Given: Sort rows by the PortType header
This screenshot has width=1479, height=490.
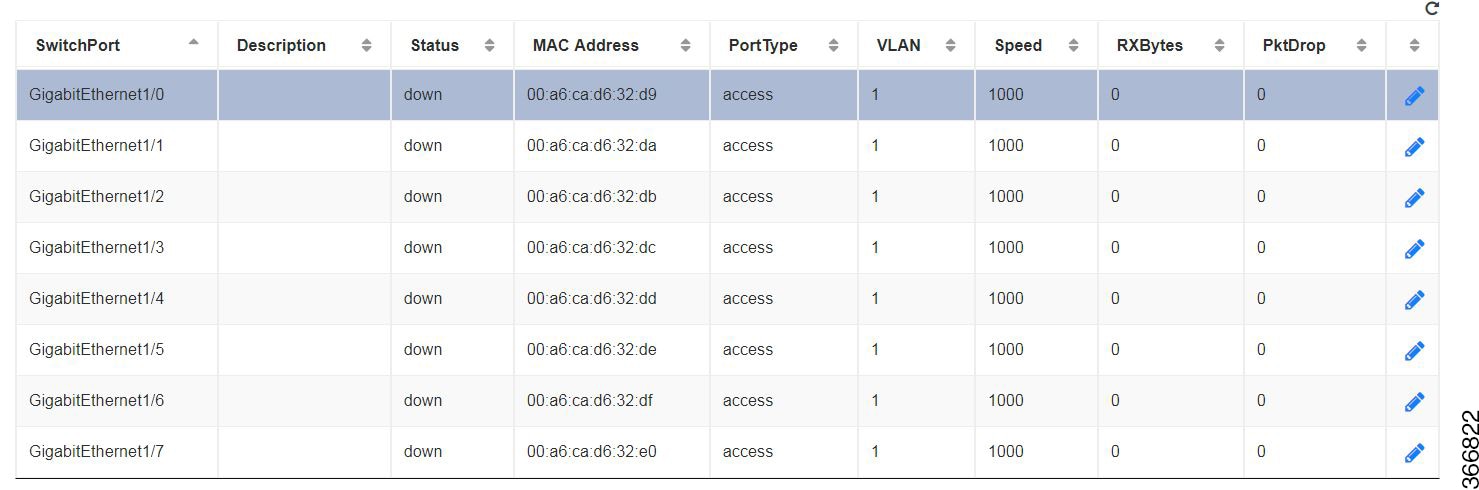Looking at the screenshot, I should (x=833, y=46).
